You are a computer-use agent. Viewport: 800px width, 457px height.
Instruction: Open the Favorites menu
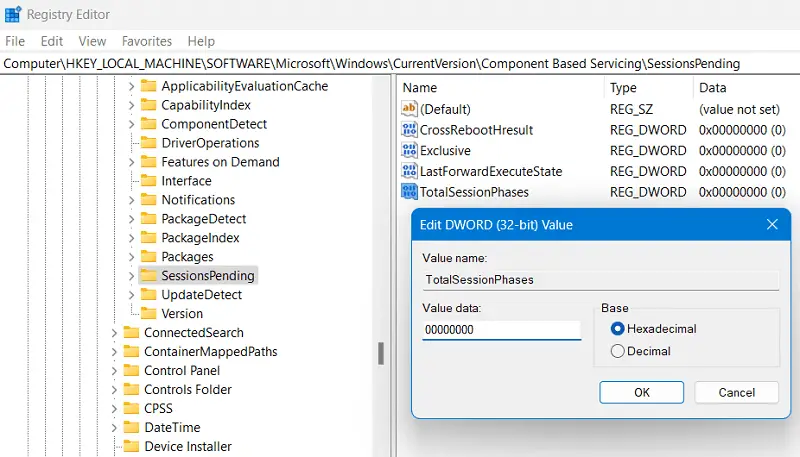(147, 41)
